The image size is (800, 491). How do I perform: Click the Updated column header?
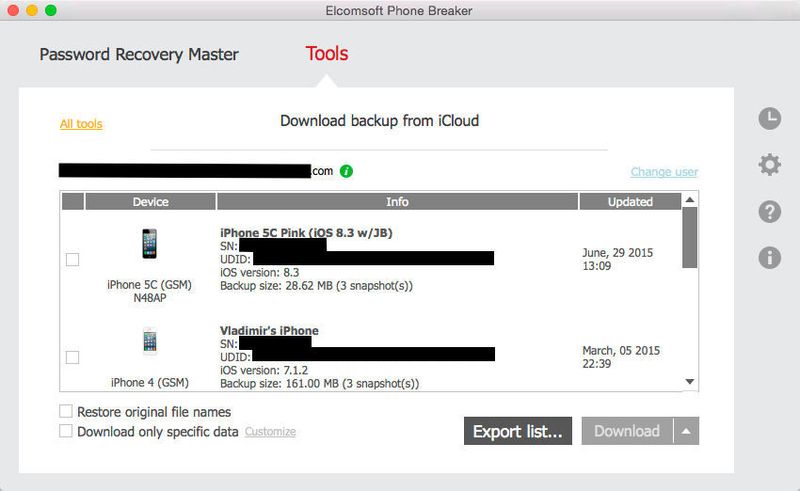pos(630,202)
